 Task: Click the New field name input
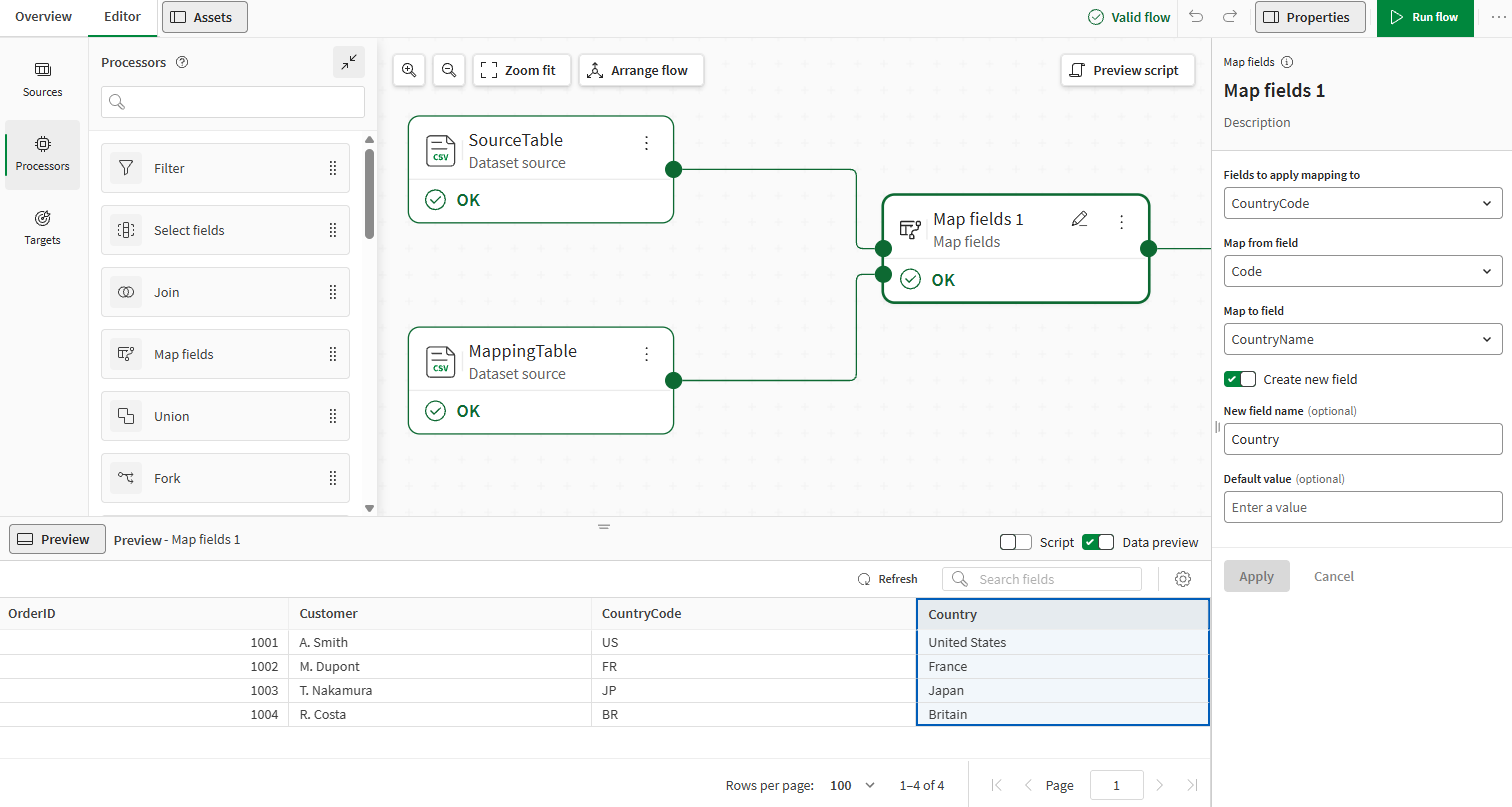pyautogui.click(x=1363, y=439)
